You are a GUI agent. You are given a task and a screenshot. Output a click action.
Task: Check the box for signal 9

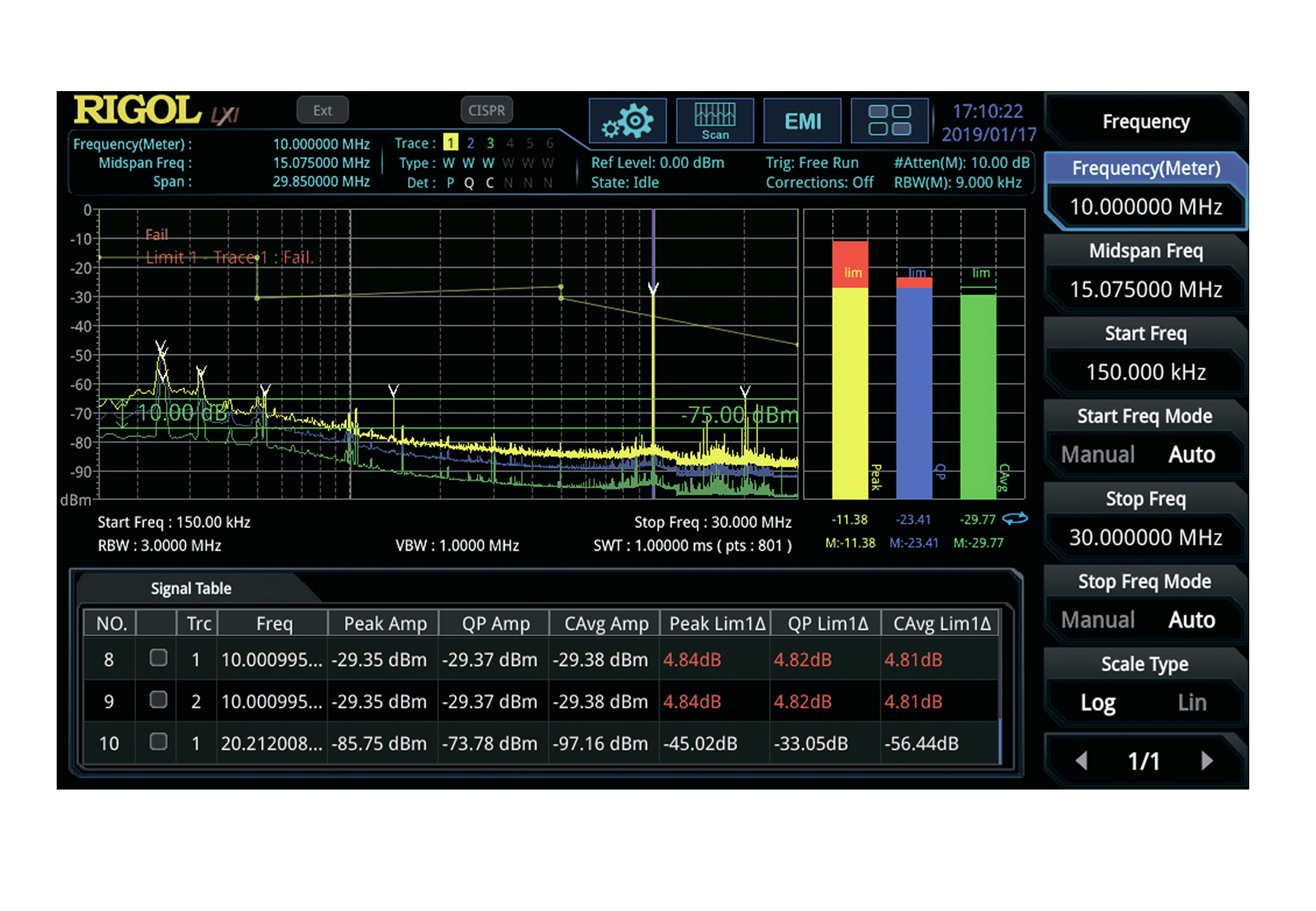click(158, 700)
